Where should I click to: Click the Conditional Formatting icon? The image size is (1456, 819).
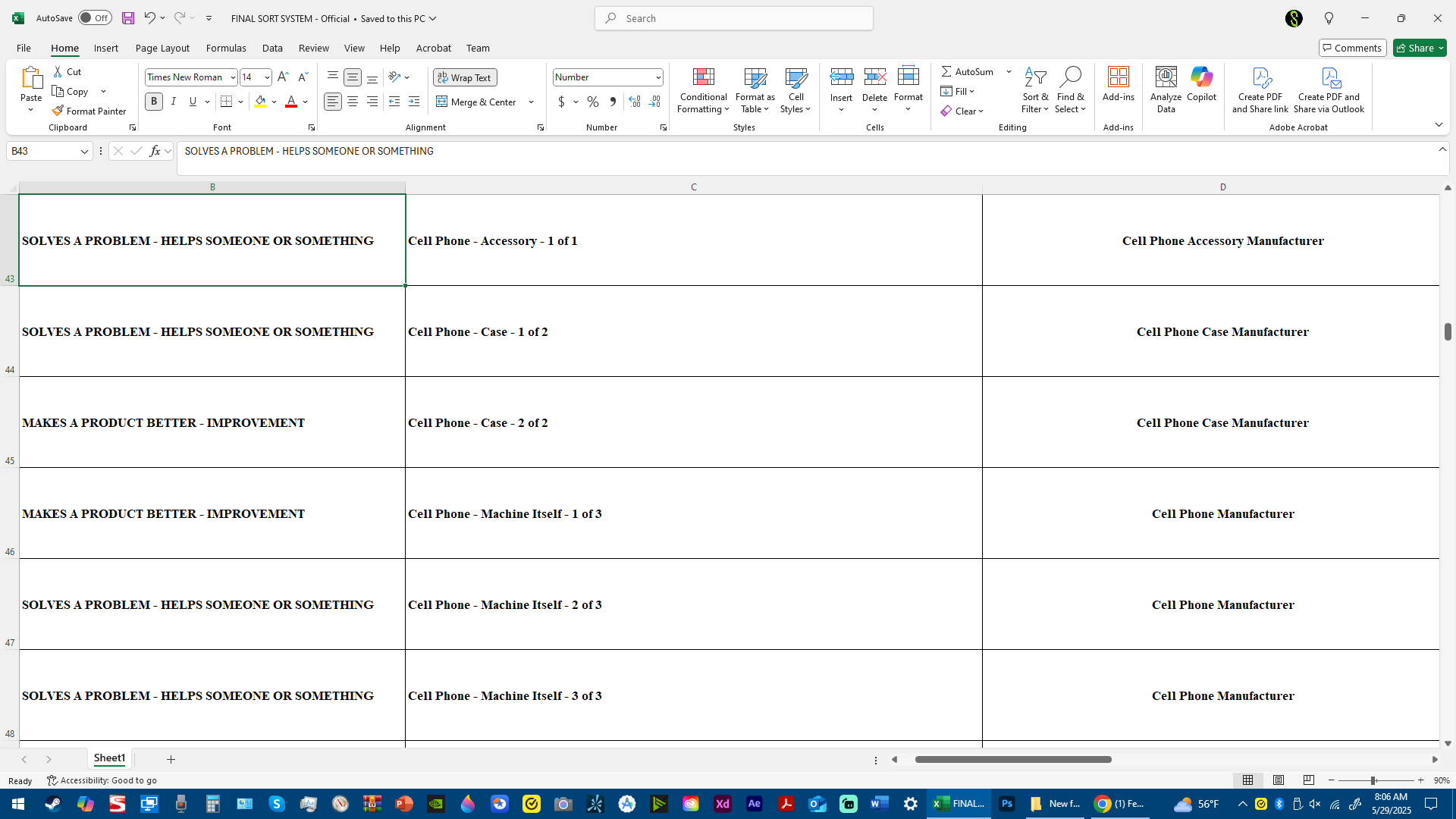703,77
